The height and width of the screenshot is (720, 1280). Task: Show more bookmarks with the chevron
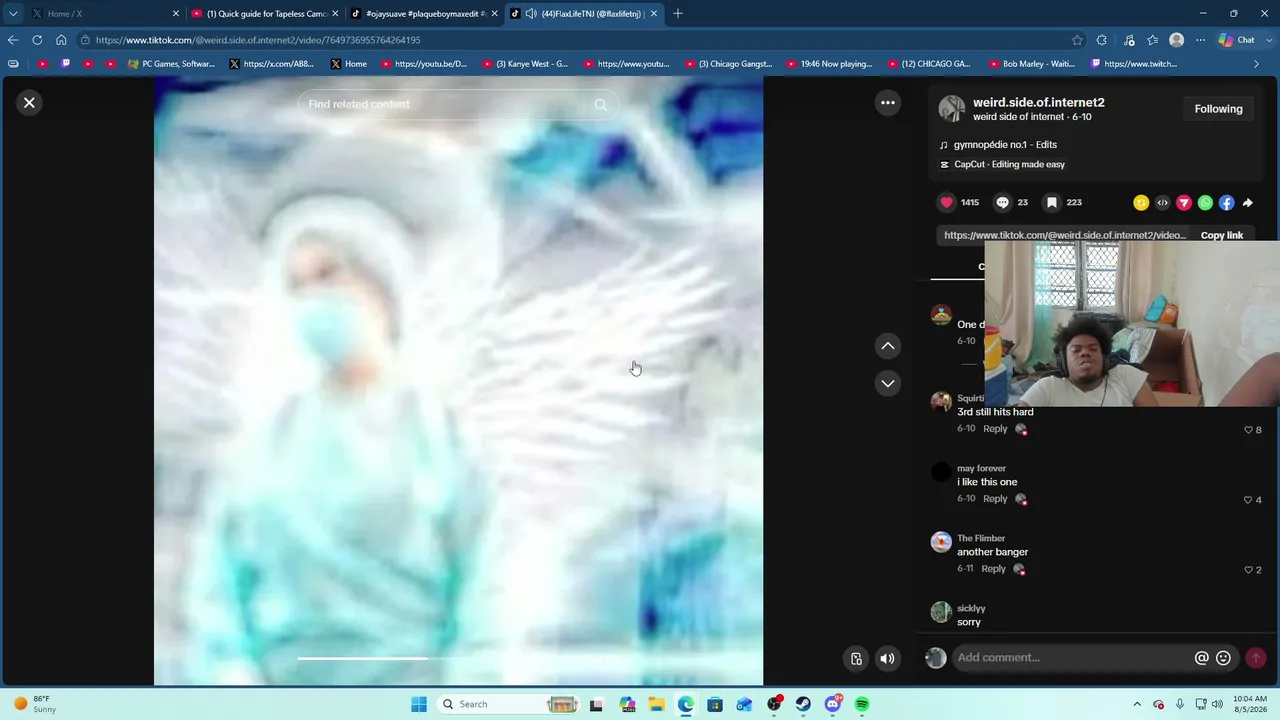(1257, 64)
